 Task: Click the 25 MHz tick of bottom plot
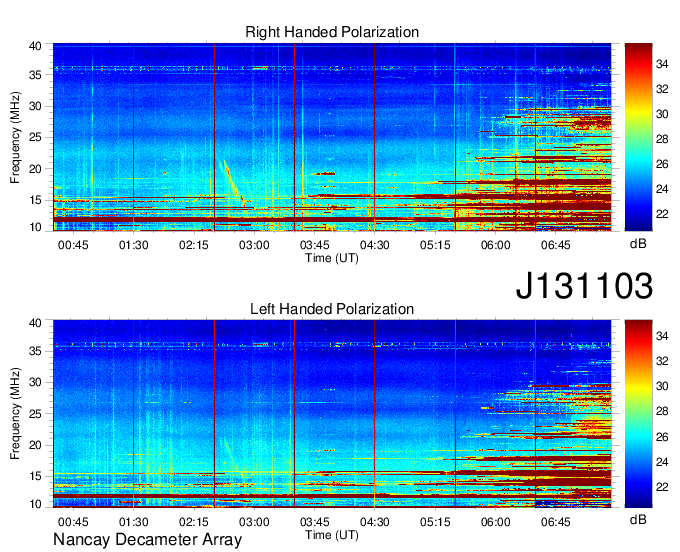pos(35,414)
